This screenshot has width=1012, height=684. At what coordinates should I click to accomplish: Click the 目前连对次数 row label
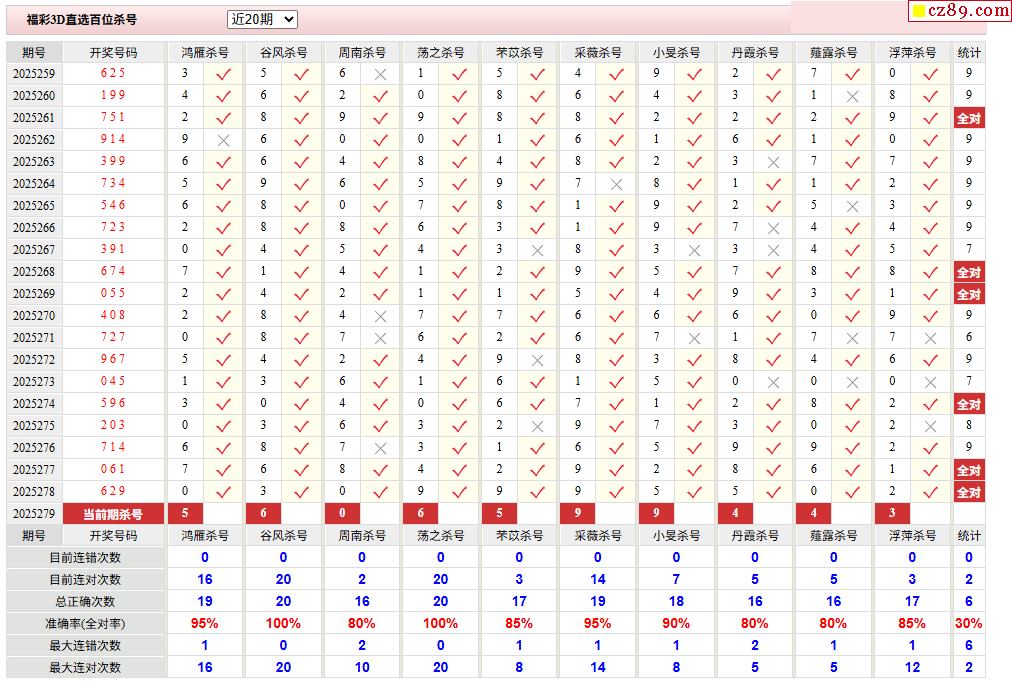[x=85, y=580]
